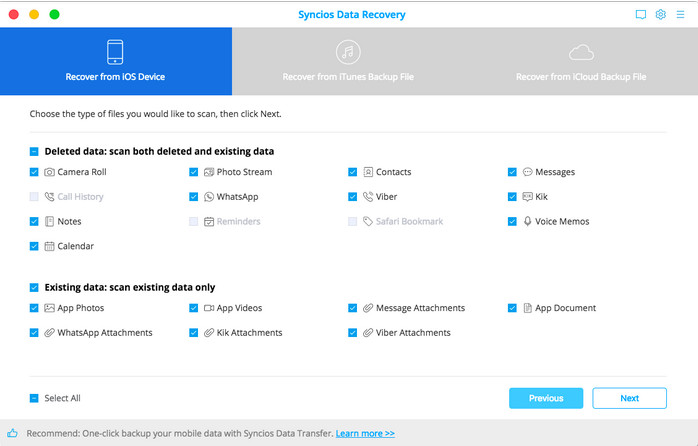Open the settings gear in title bar
Screen dimensions: 698x446
[x=660, y=15]
